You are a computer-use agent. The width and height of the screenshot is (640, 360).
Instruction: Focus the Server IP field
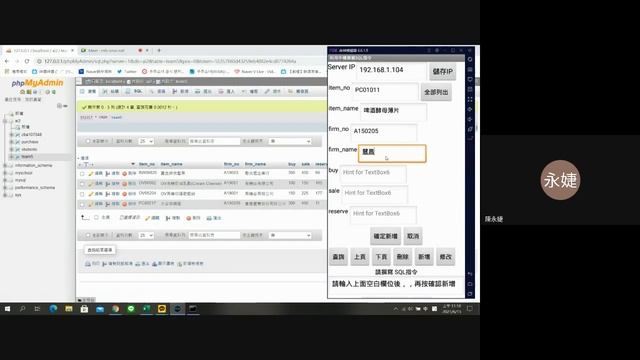(391, 70)
